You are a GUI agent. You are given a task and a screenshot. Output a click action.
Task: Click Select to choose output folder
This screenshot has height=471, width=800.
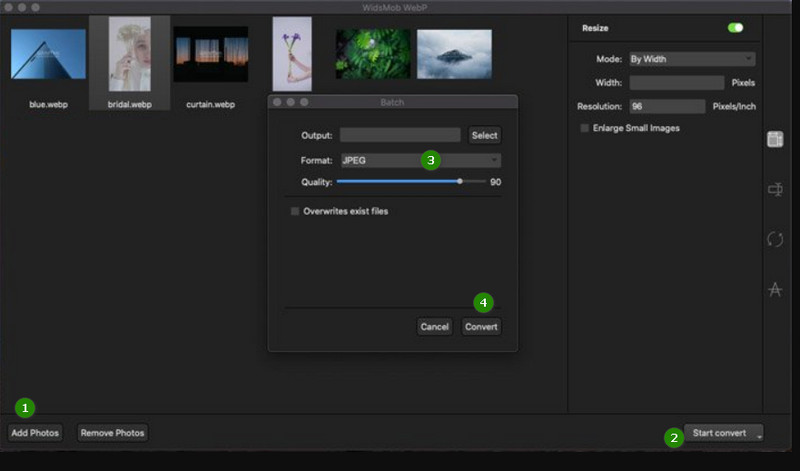pos(484,135)
